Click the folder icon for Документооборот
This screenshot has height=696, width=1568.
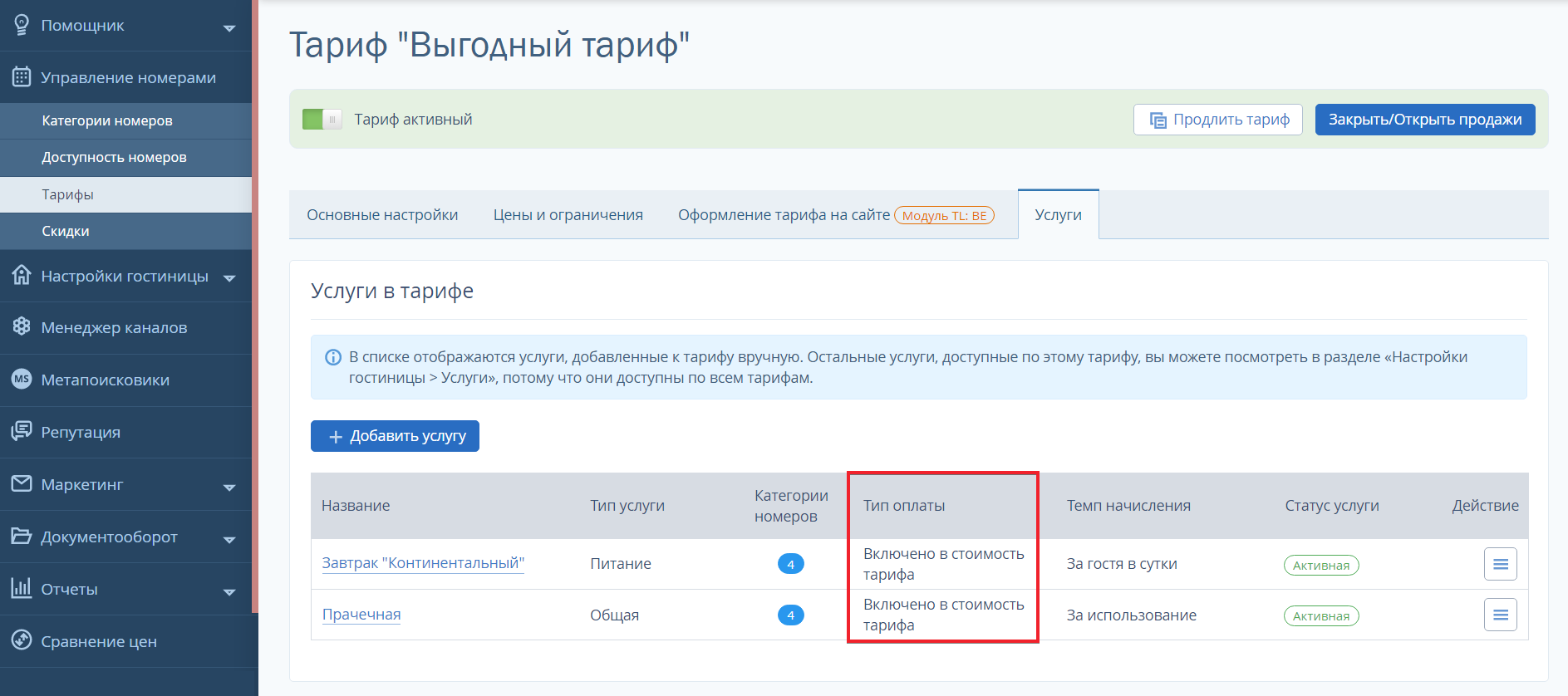[x=22, y=536]
